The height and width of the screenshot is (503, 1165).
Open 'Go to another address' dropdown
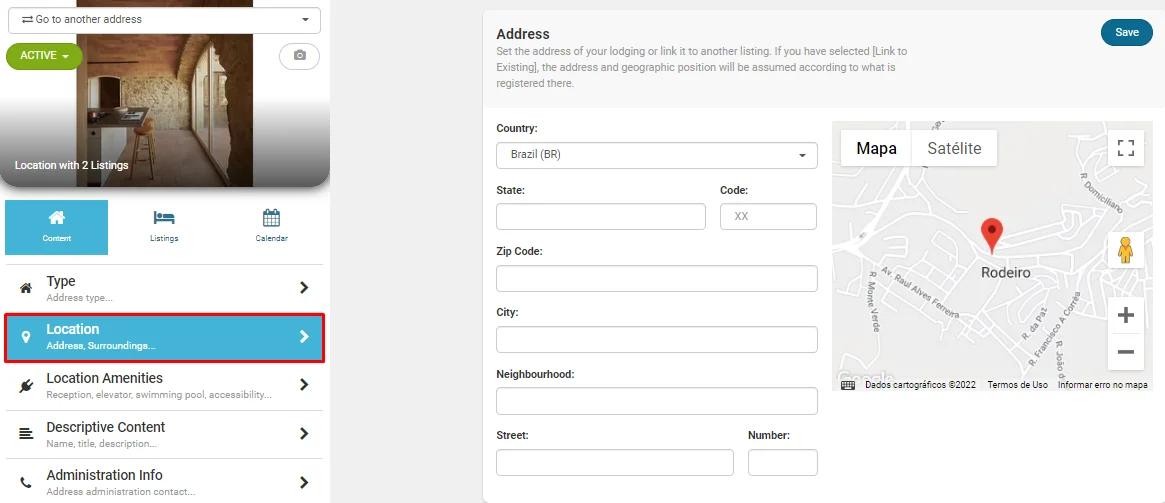[x=164, y=20]
